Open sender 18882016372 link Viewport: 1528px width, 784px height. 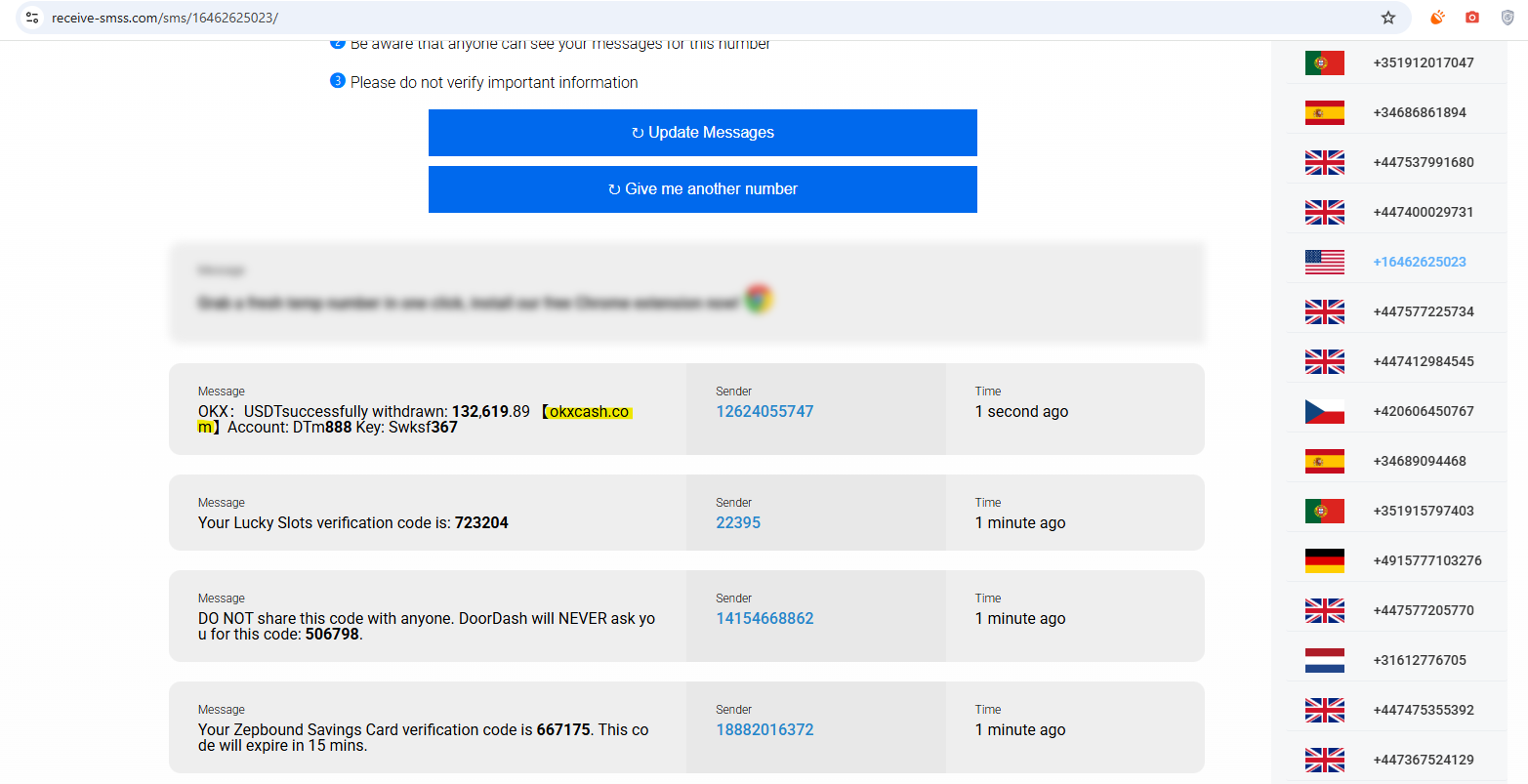click(764, 730)
